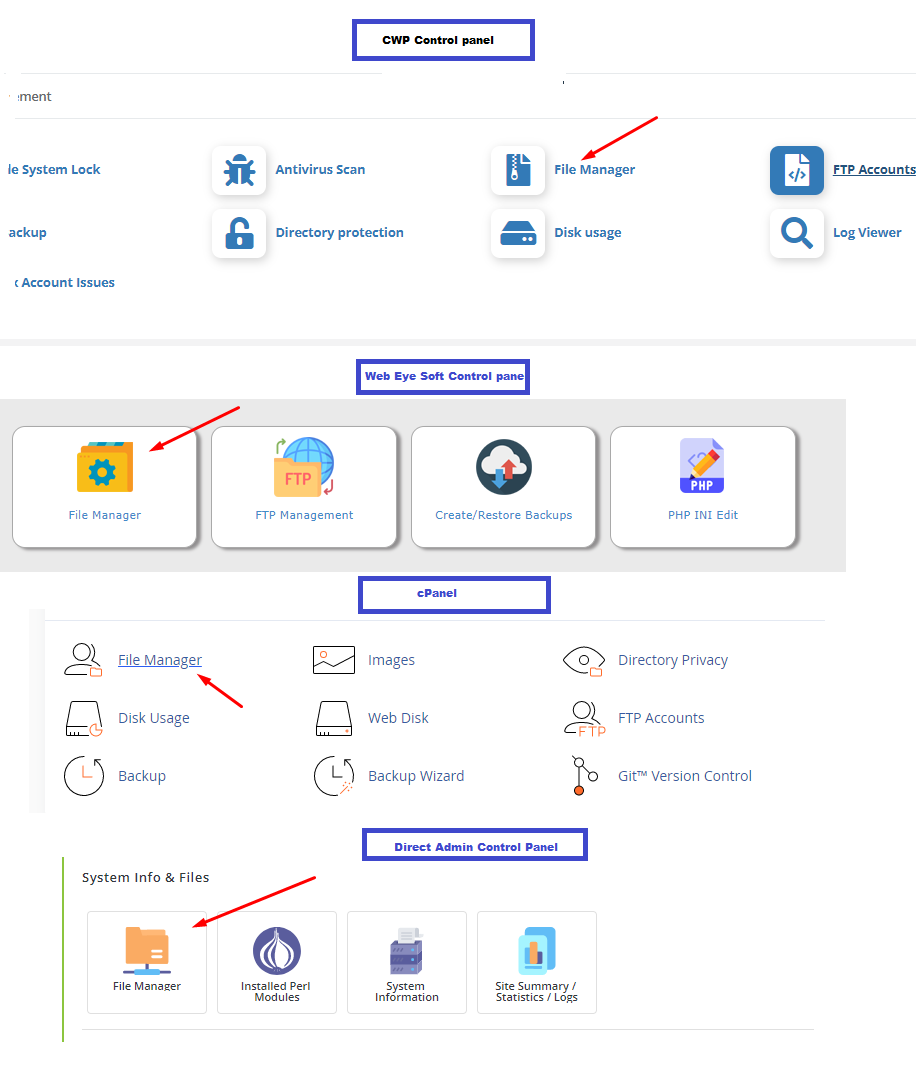Click the Backup Wizard link
Image resolution: width=916 pixels, height=1075 pixels.
point(415,776)
